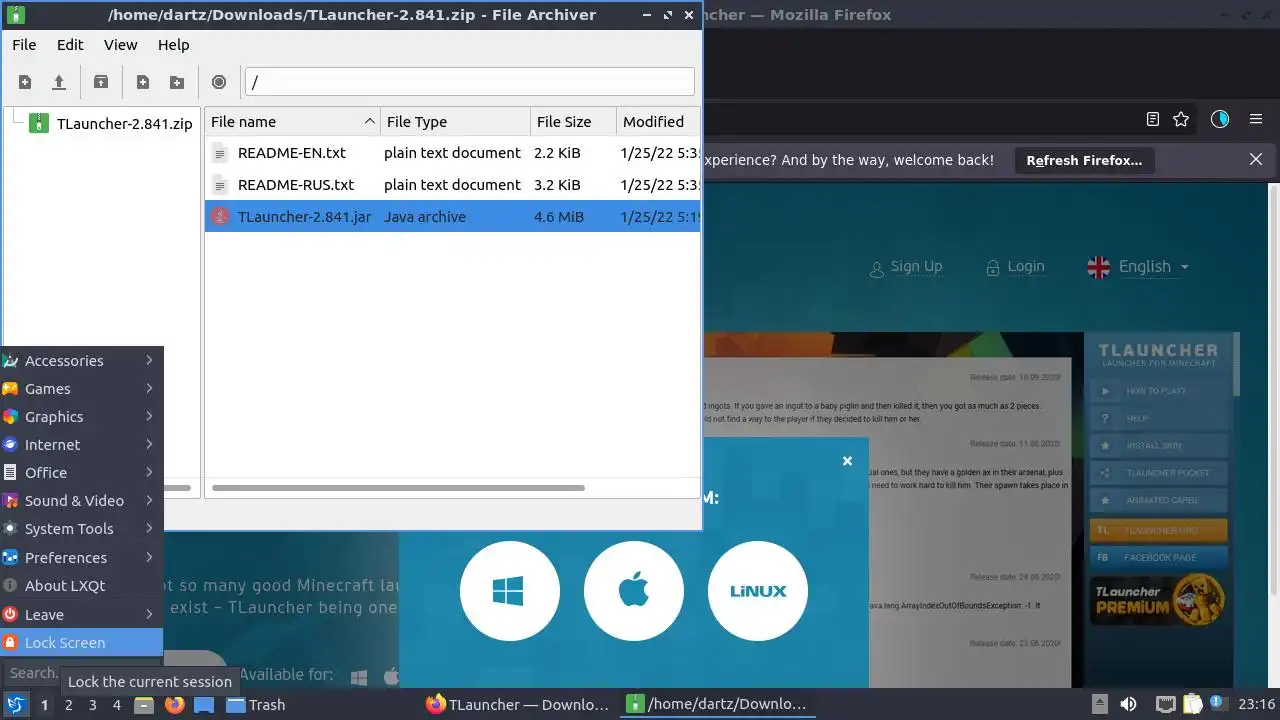Image resolution: width=1280 pixels, height=720 pixels.
Task: Select the TLauncher-2.841.zip tree node
Action: pyautogui.click(x=124, y=124)
